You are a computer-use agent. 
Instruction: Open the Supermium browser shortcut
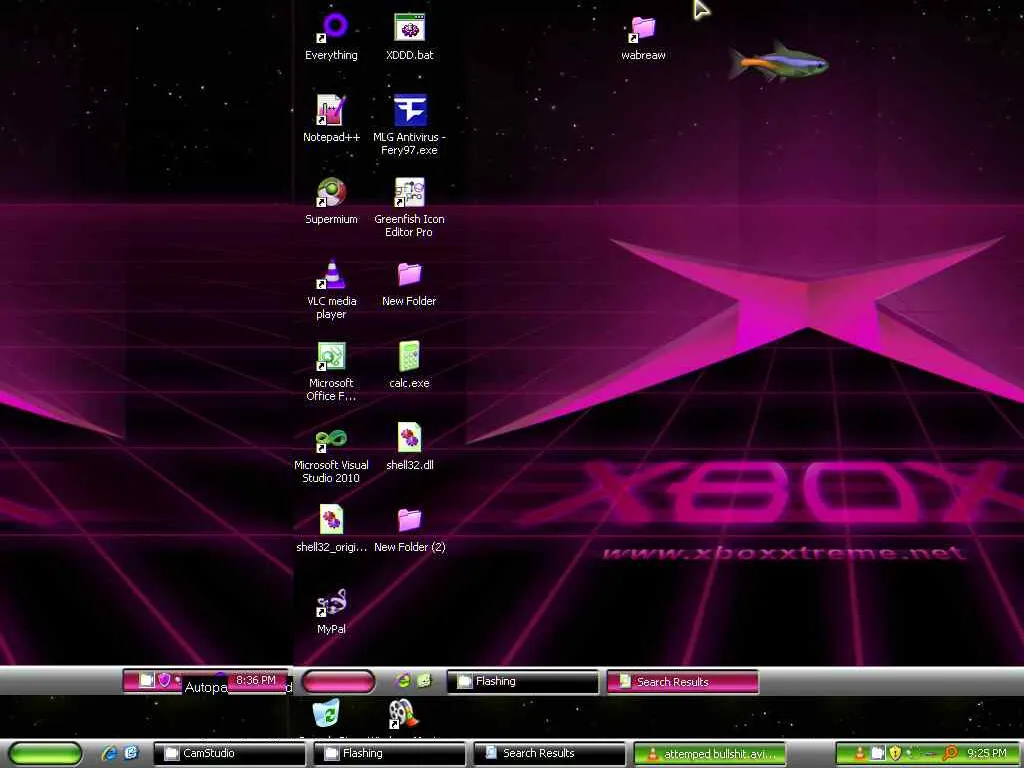click(332, 201)
